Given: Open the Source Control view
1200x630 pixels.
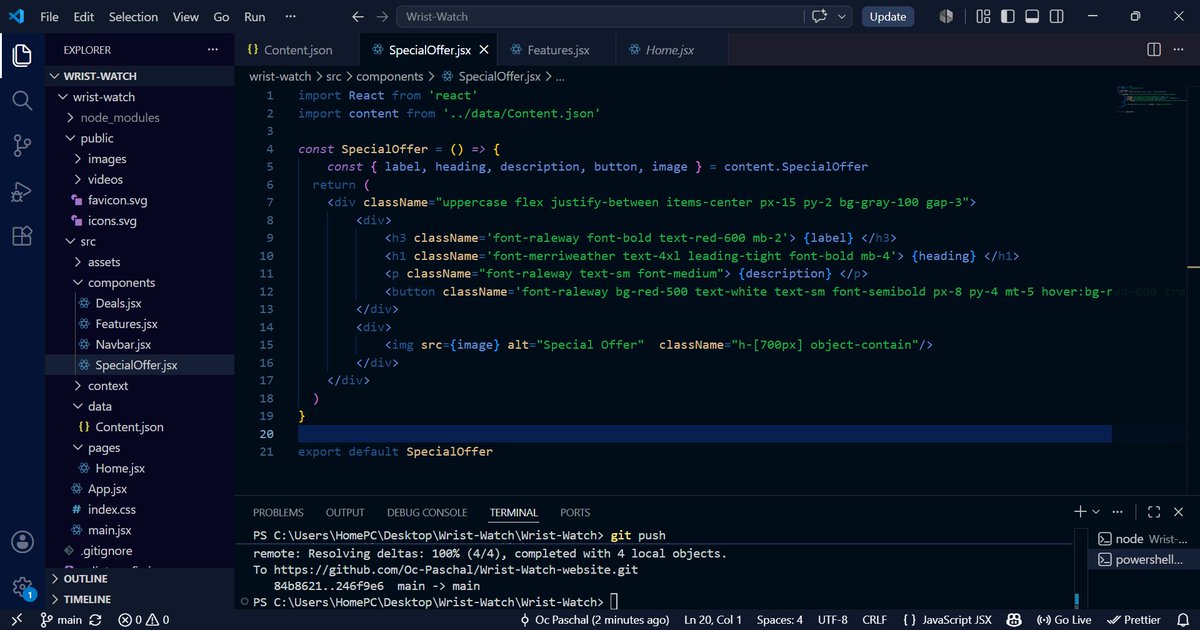Looking at the screenshot, I should pyautogui.click(x=22, y=145).
